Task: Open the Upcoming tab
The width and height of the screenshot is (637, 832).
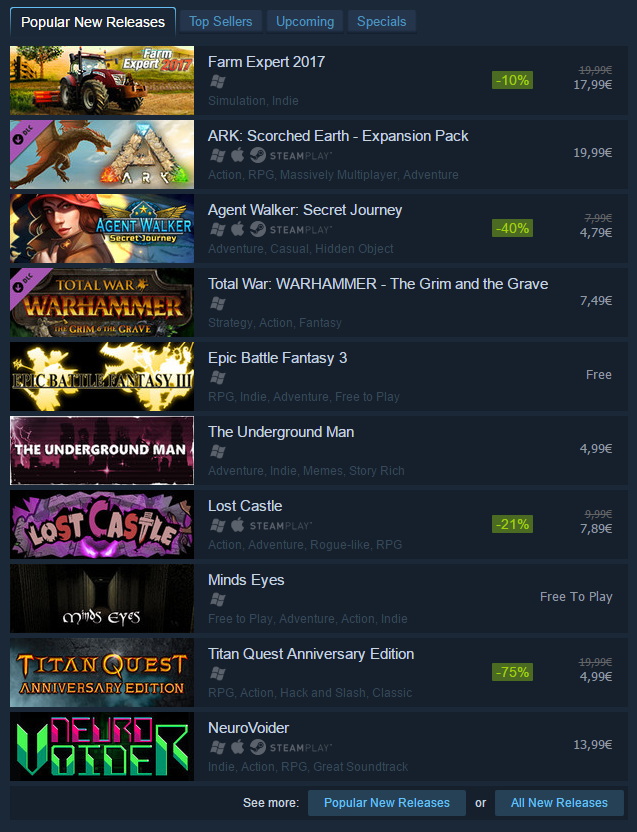Action: click(305, 22)
